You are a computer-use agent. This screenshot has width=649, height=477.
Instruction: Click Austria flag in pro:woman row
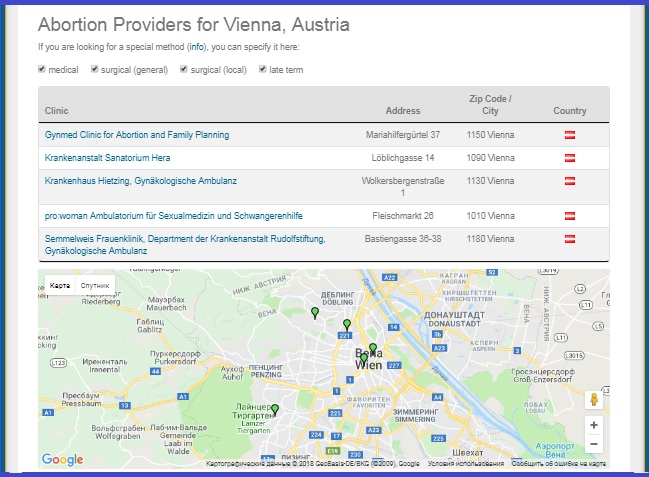[570, 216]
